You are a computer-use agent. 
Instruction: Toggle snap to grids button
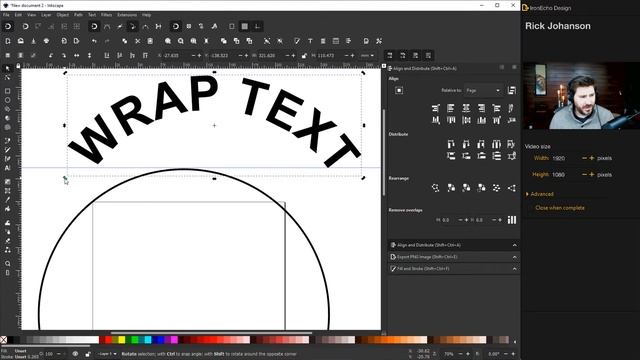point(244,27)
